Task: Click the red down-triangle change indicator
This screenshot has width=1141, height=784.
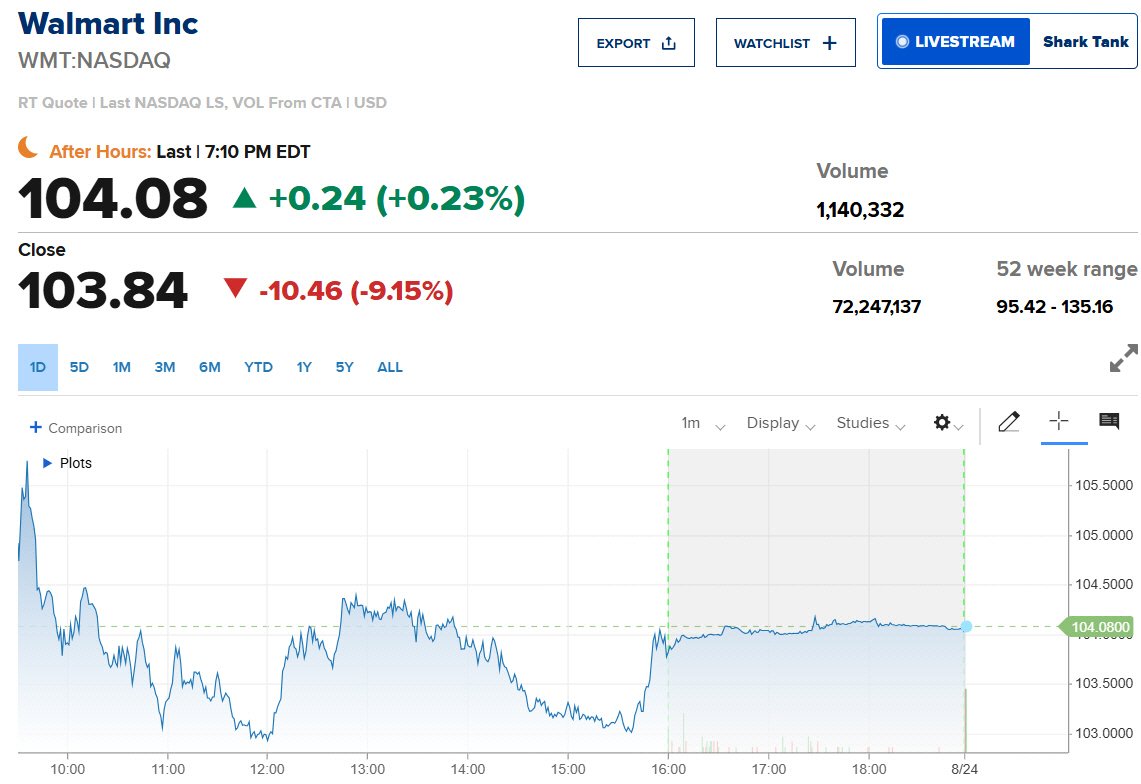Action: pyautogui.click(x=235, y=288)
